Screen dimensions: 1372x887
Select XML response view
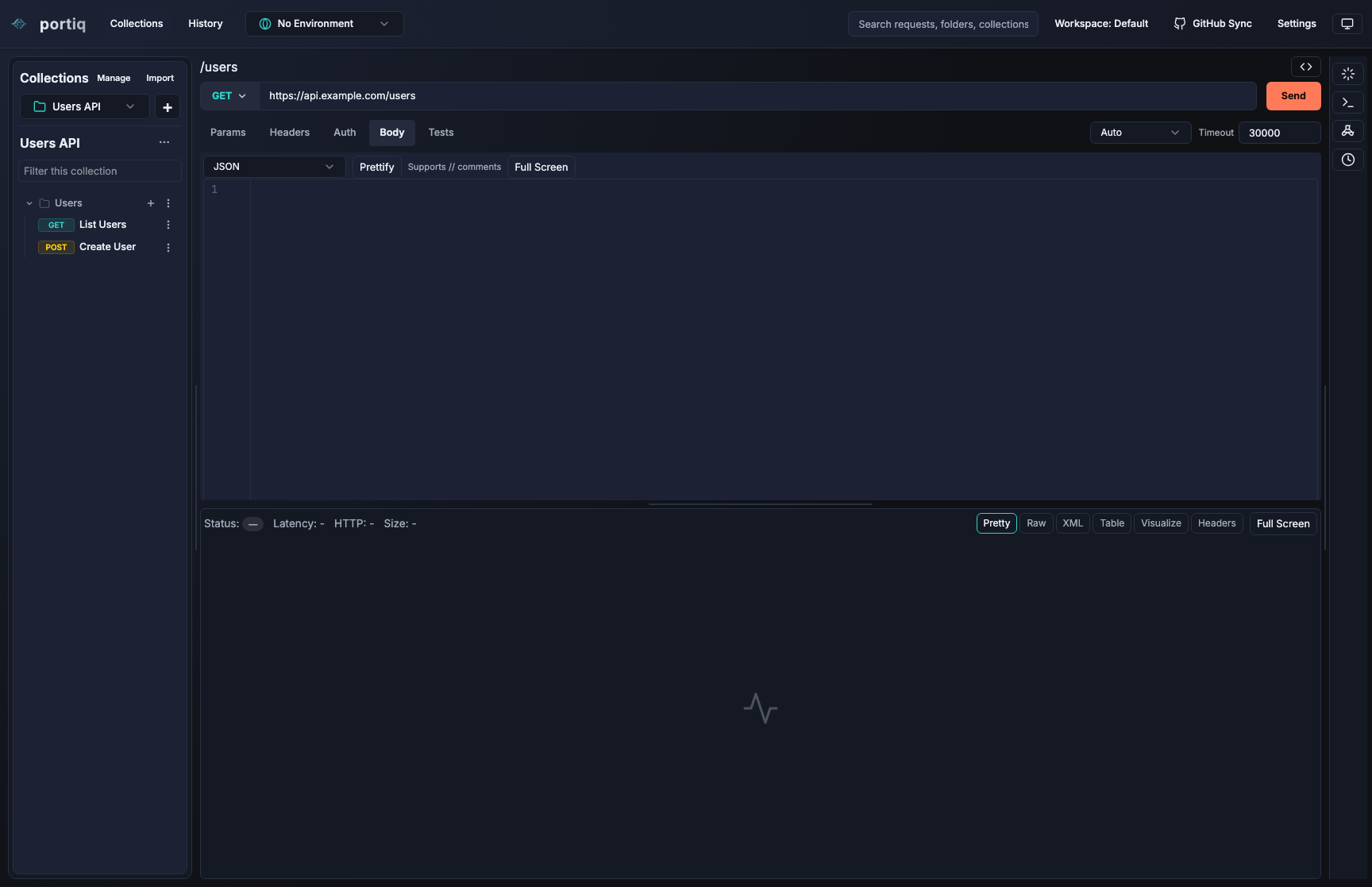pyautogui.click(x=1073, y=523)
